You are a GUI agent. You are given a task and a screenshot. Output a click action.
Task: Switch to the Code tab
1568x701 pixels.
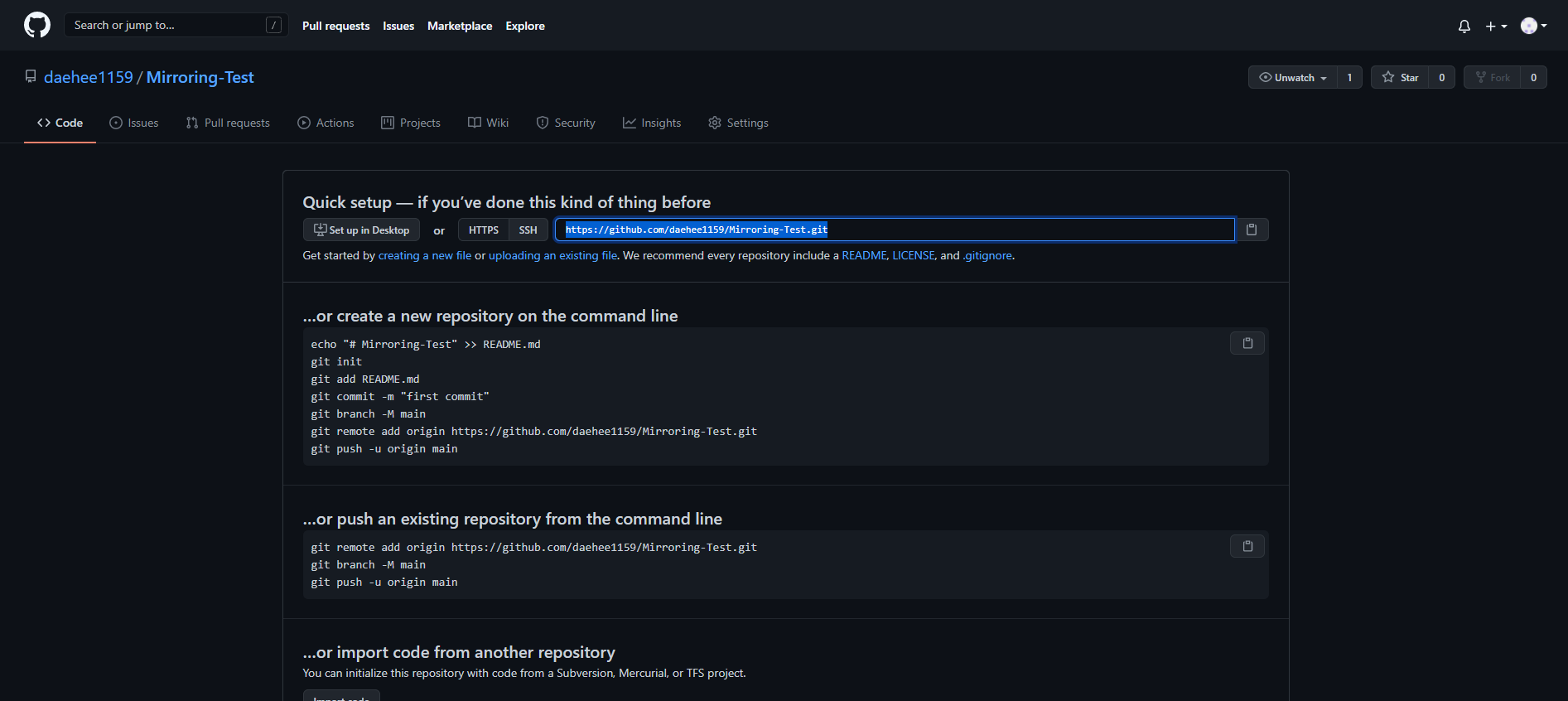pos(60,123)
